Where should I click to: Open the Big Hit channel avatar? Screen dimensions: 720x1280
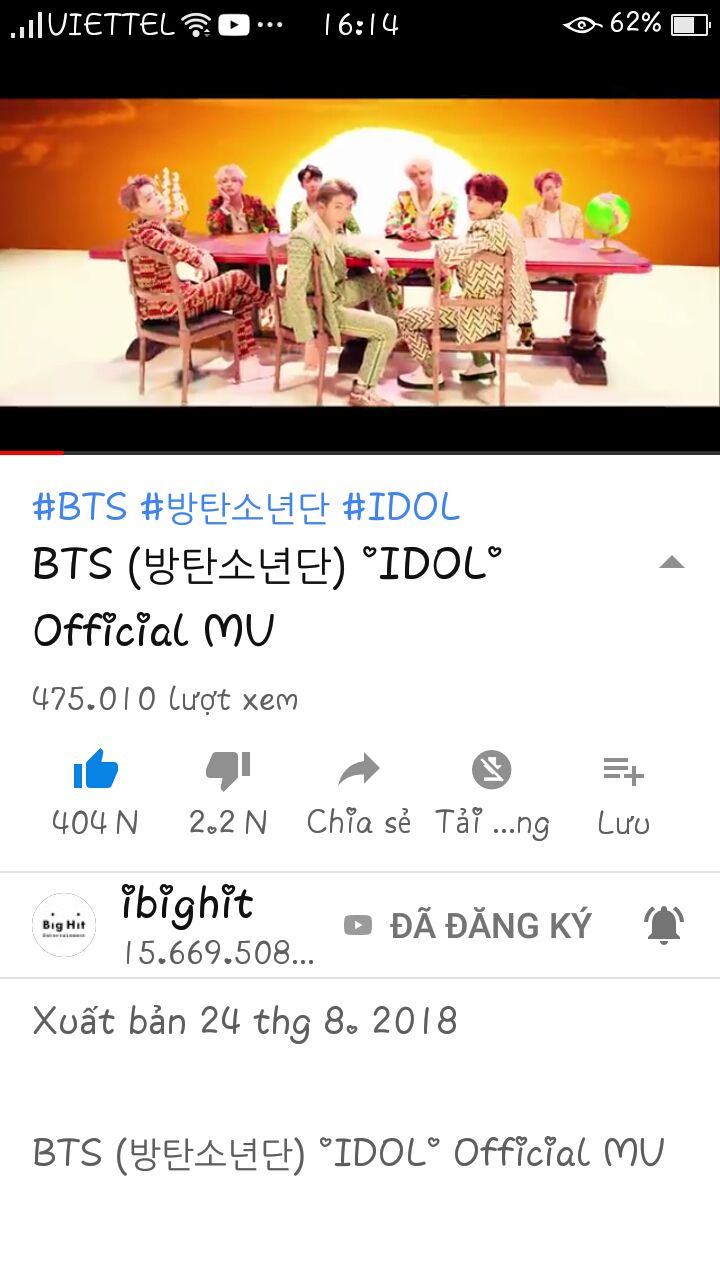[x=64, y=925]
